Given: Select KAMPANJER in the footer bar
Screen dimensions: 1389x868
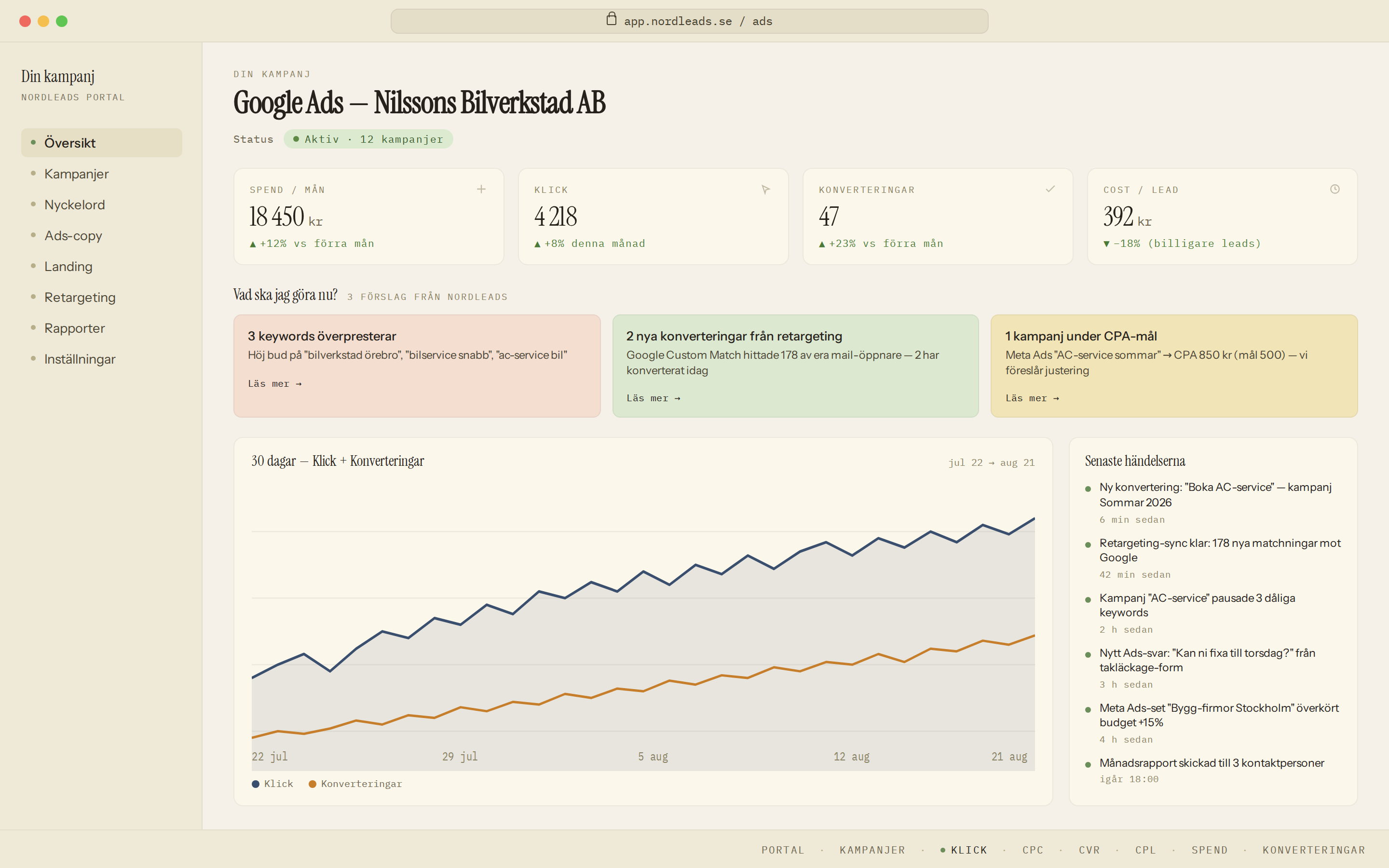Looking at the screenshot, I should click(x=872, y=850).
